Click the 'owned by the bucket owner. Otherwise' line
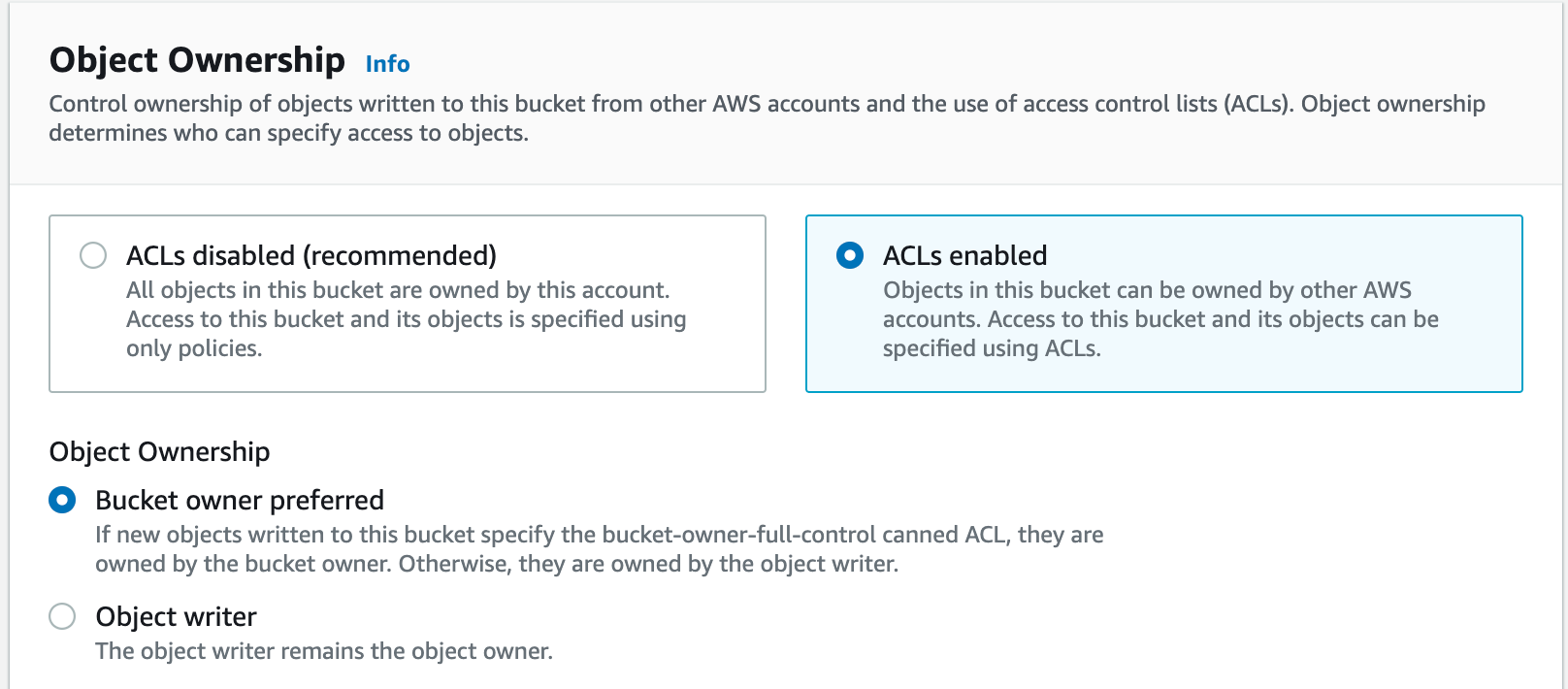This screenshot has height=689, width=1568. pyautogui.click(x=496, y=564)
